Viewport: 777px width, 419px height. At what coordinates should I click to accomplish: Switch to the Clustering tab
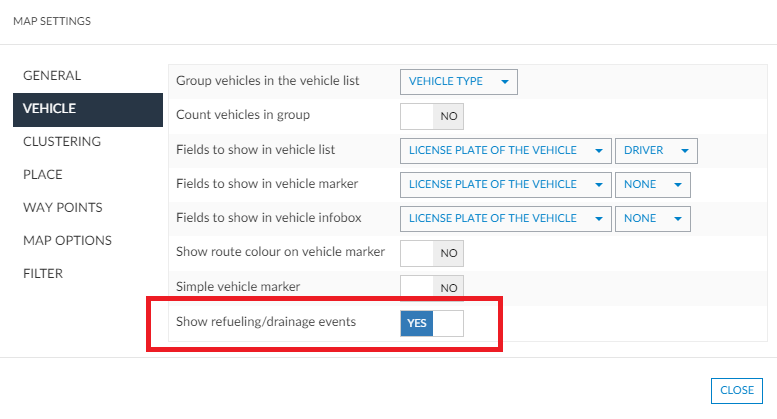(x=62, y=142)
